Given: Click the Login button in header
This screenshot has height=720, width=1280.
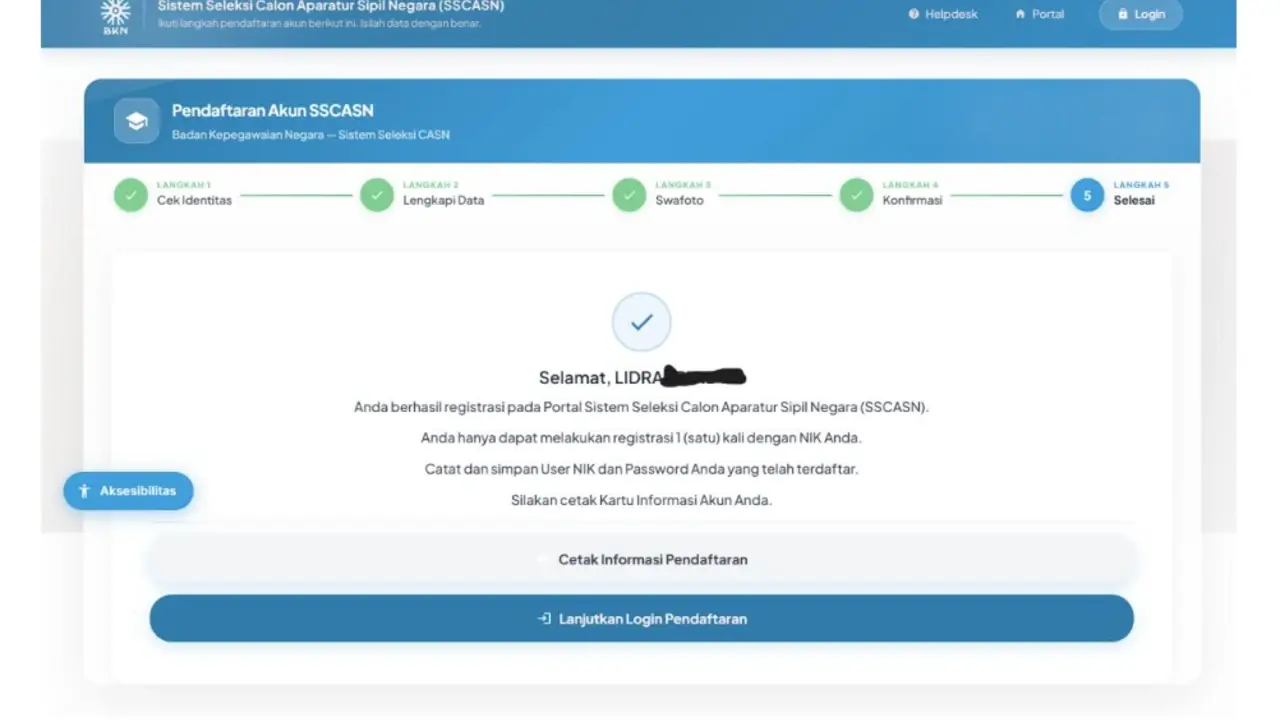Looking at the screenshot, I should 1141,14.
